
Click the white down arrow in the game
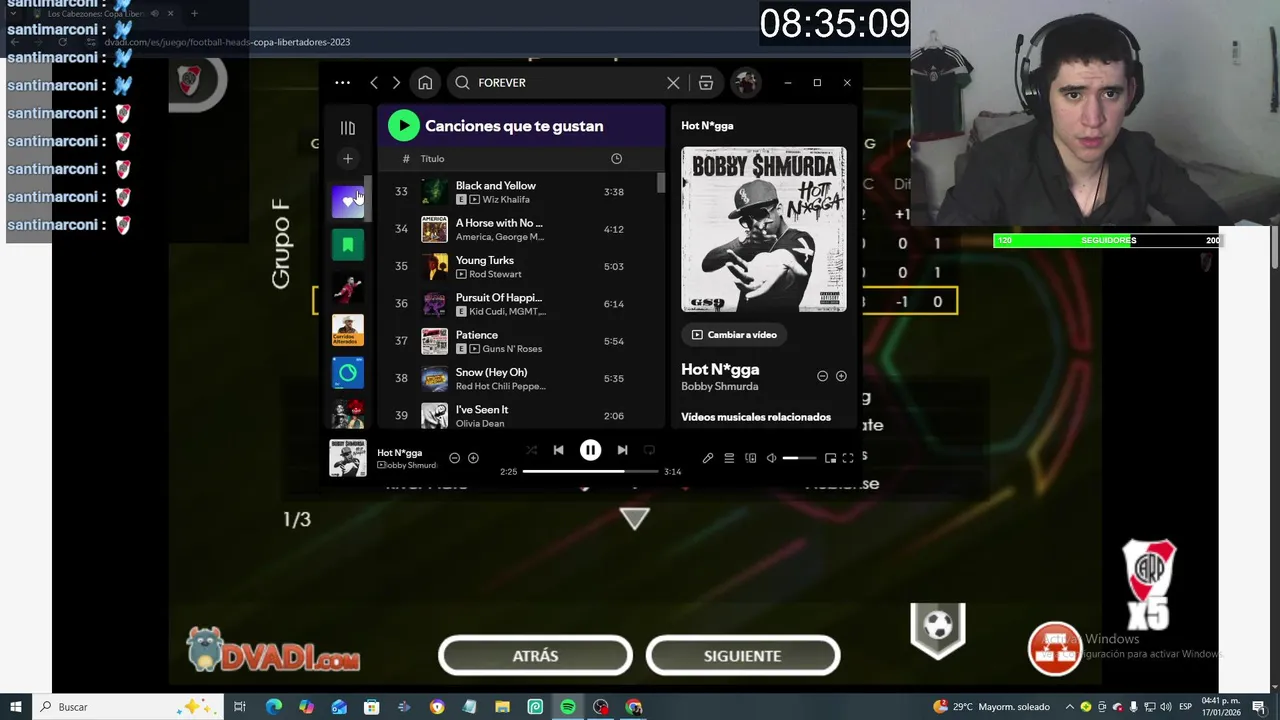pos(634,518)
